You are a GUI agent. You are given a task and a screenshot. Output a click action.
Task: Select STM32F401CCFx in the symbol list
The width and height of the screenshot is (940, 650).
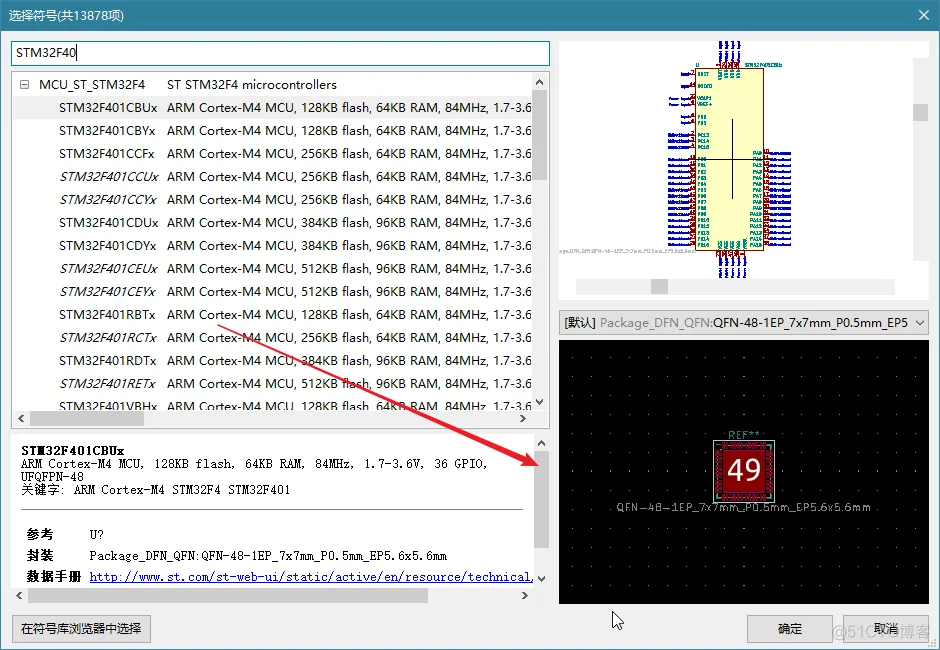point(272,154)
